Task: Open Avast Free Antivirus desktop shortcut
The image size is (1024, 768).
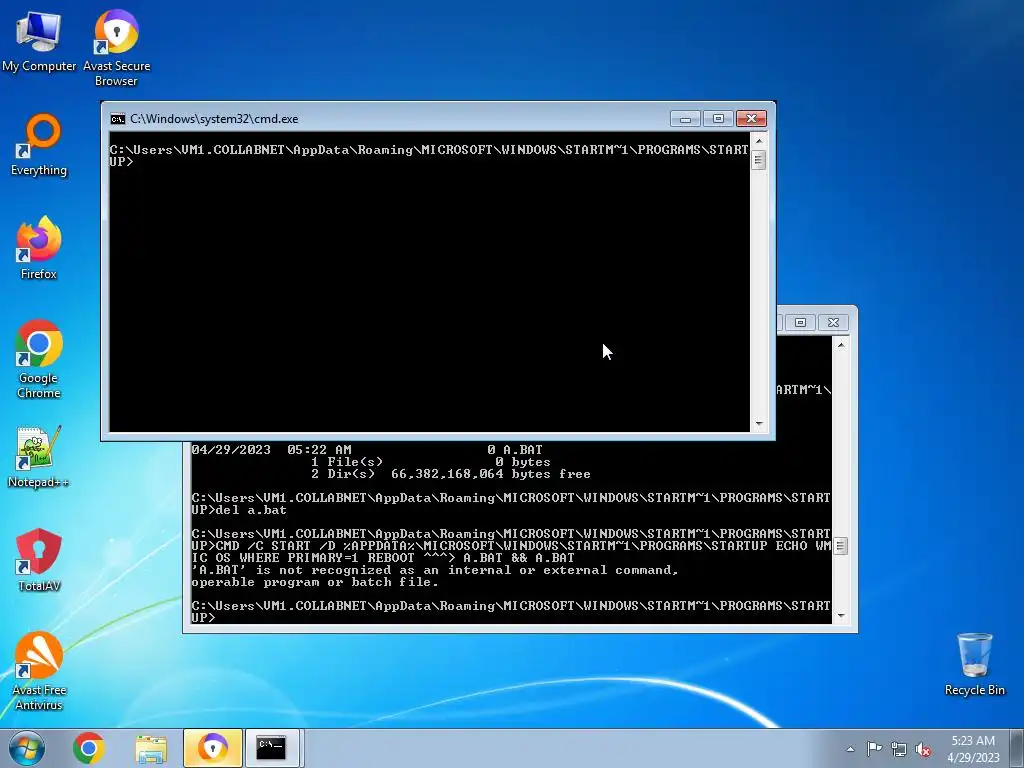Action: point(39,671)
